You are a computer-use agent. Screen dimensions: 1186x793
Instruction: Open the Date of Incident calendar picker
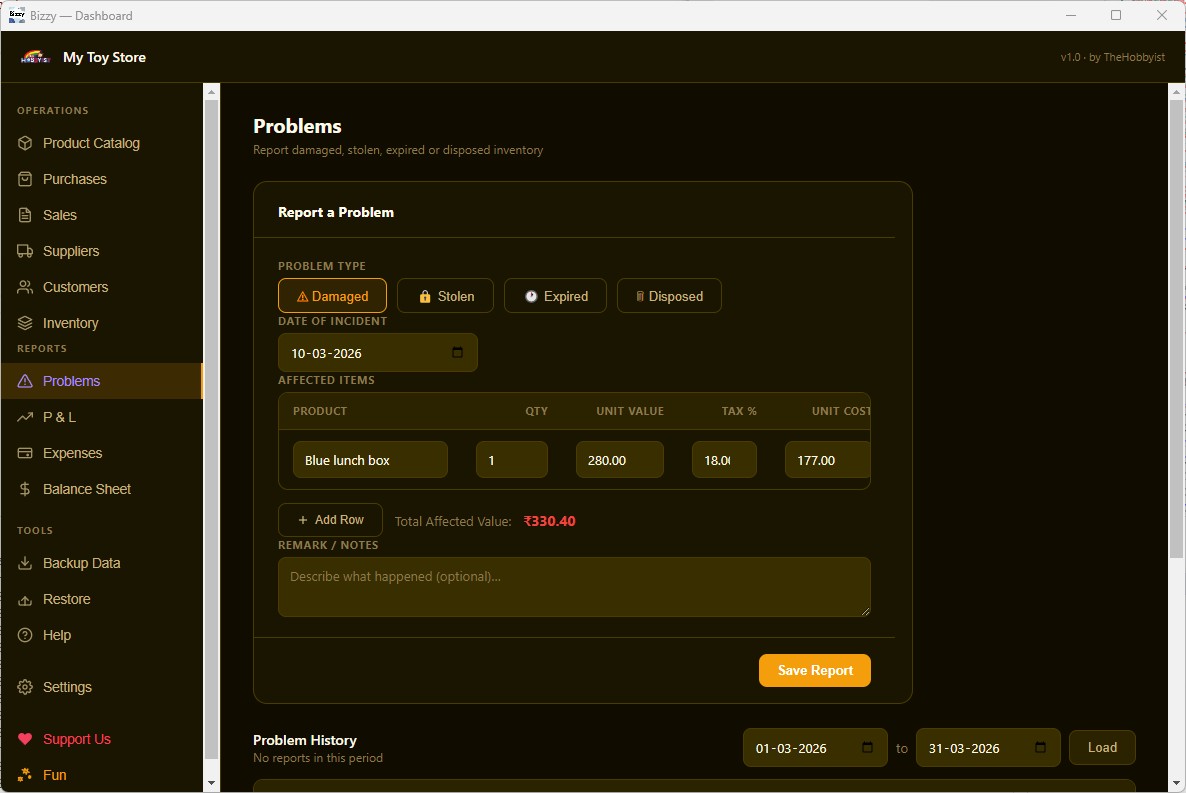click(x=458, y=353)
